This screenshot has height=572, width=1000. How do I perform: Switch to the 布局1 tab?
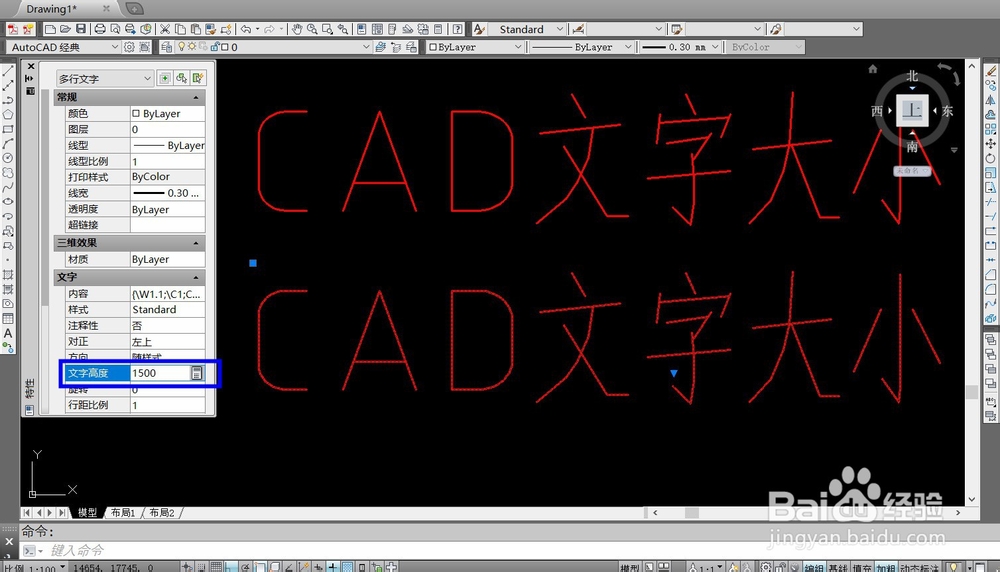(122, 513)
